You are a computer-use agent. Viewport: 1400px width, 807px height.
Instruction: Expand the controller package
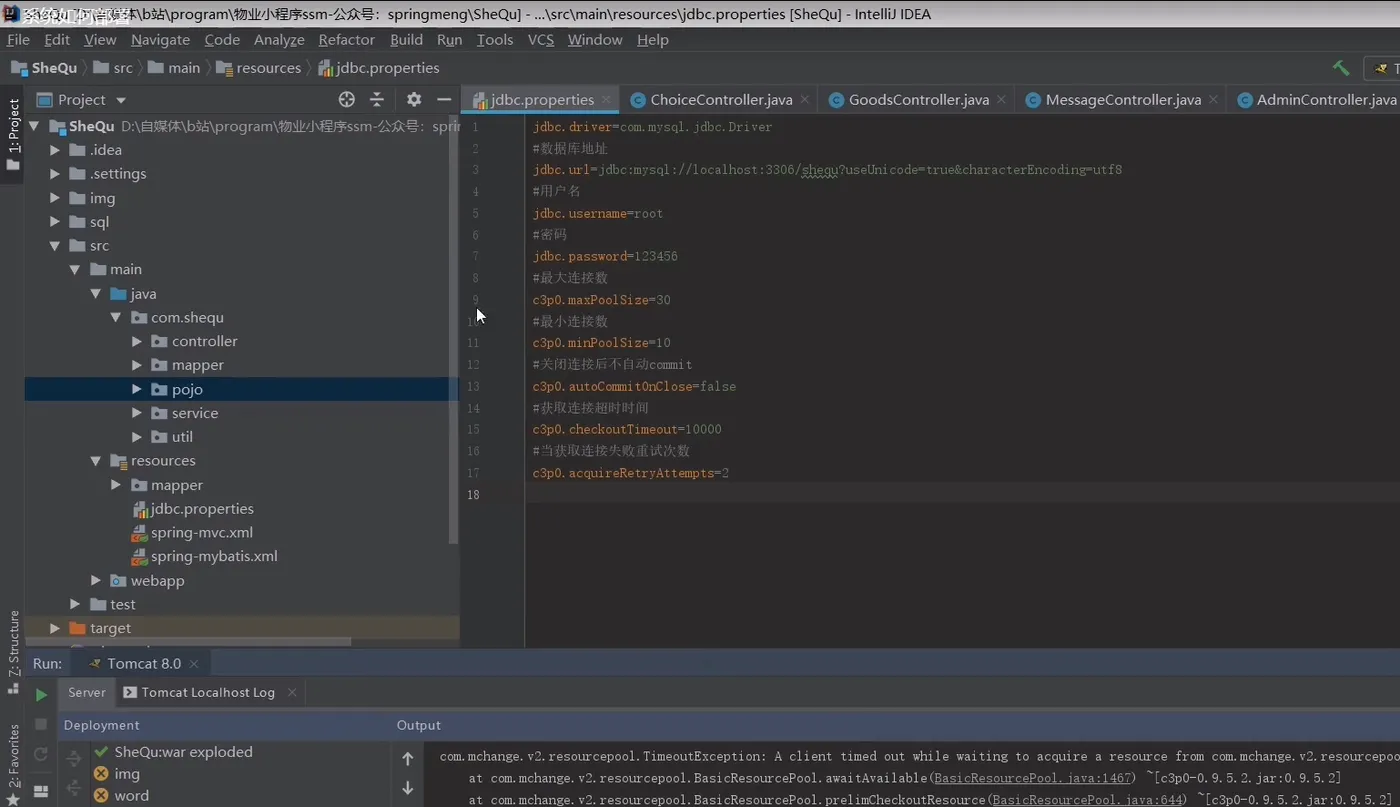point(137,341)
